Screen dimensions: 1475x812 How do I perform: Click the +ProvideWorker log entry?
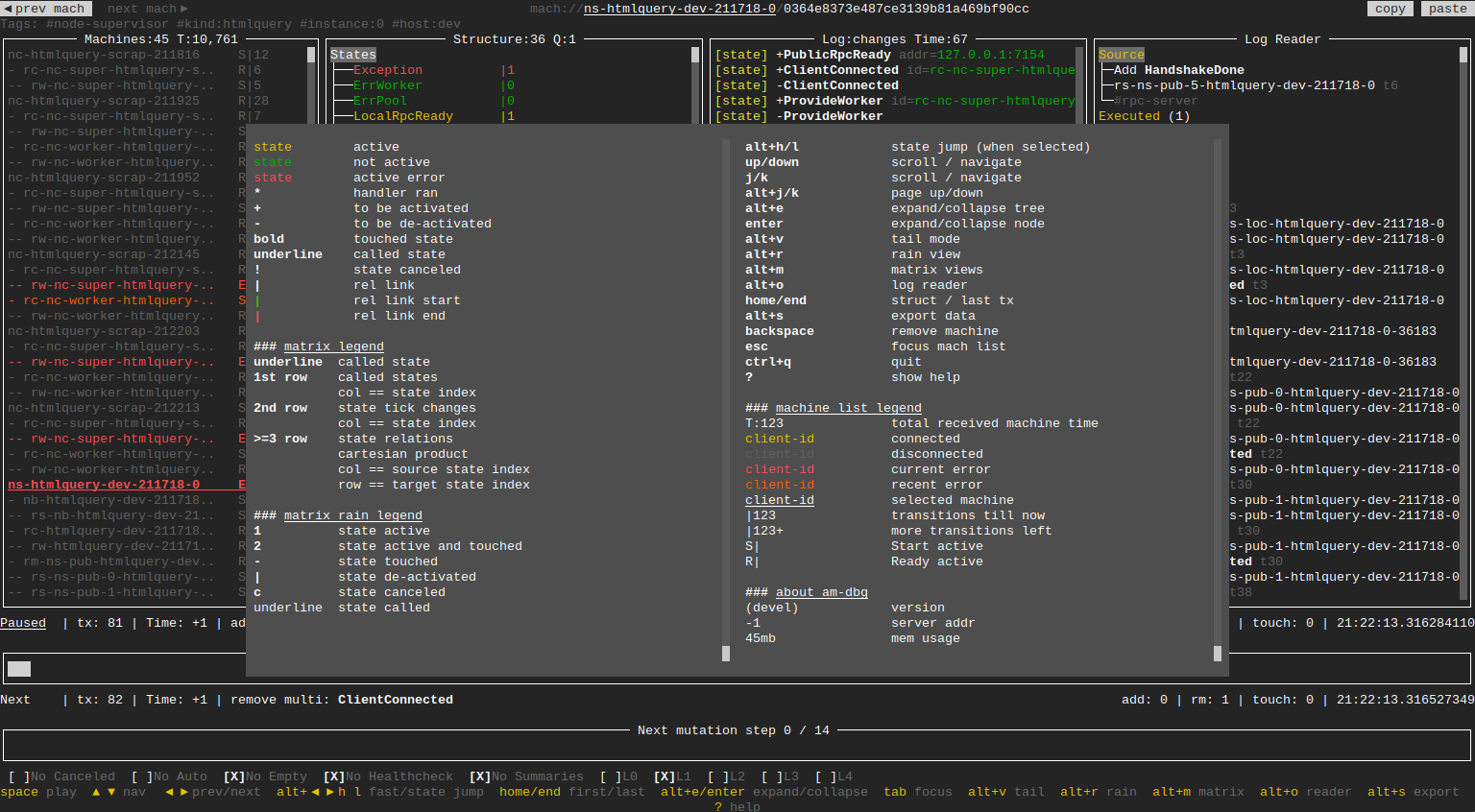click(x=895, y=101)
